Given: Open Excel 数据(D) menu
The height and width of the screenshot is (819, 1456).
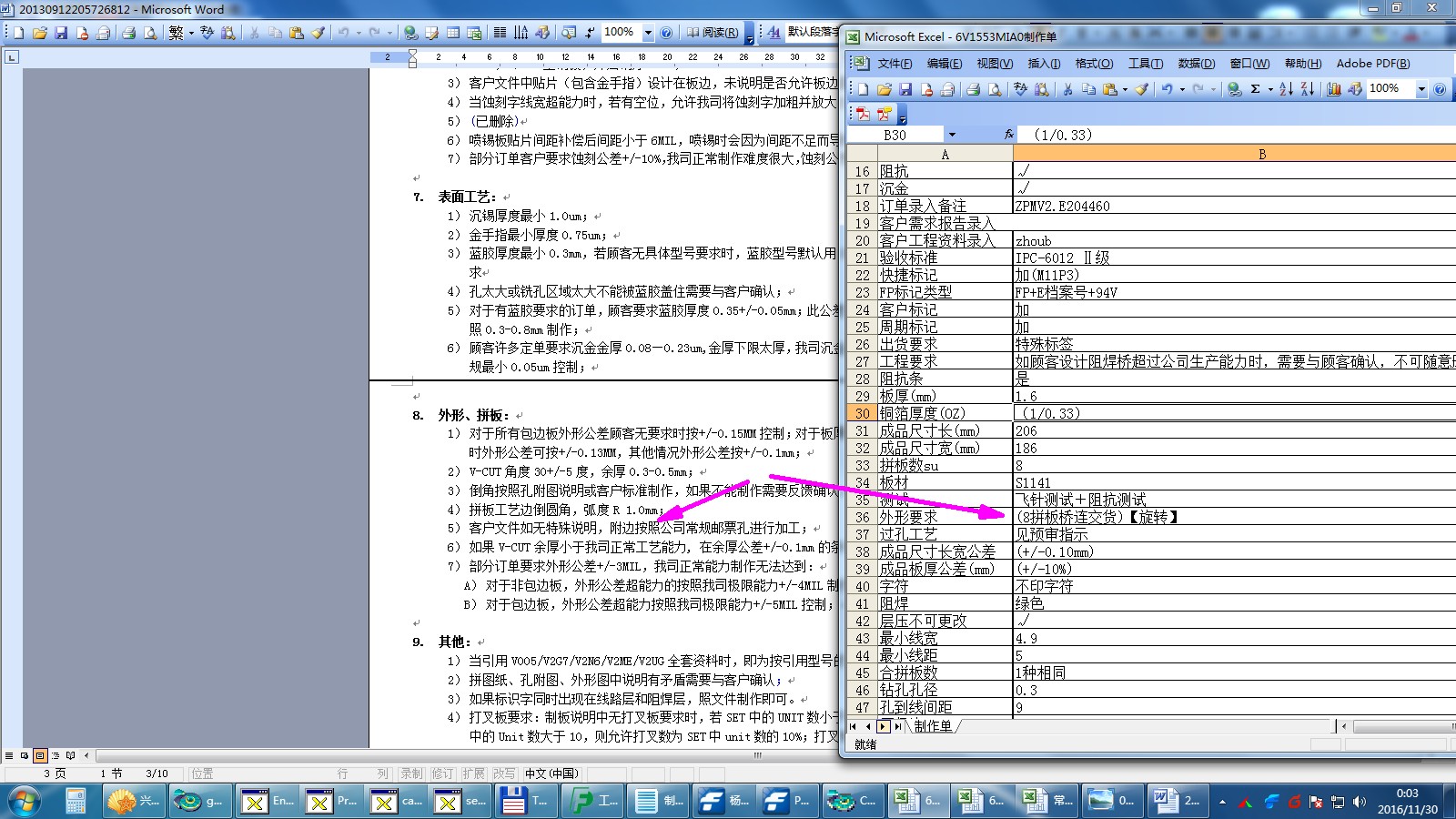Looking at the screenshot, I should tap(1196, 64).
